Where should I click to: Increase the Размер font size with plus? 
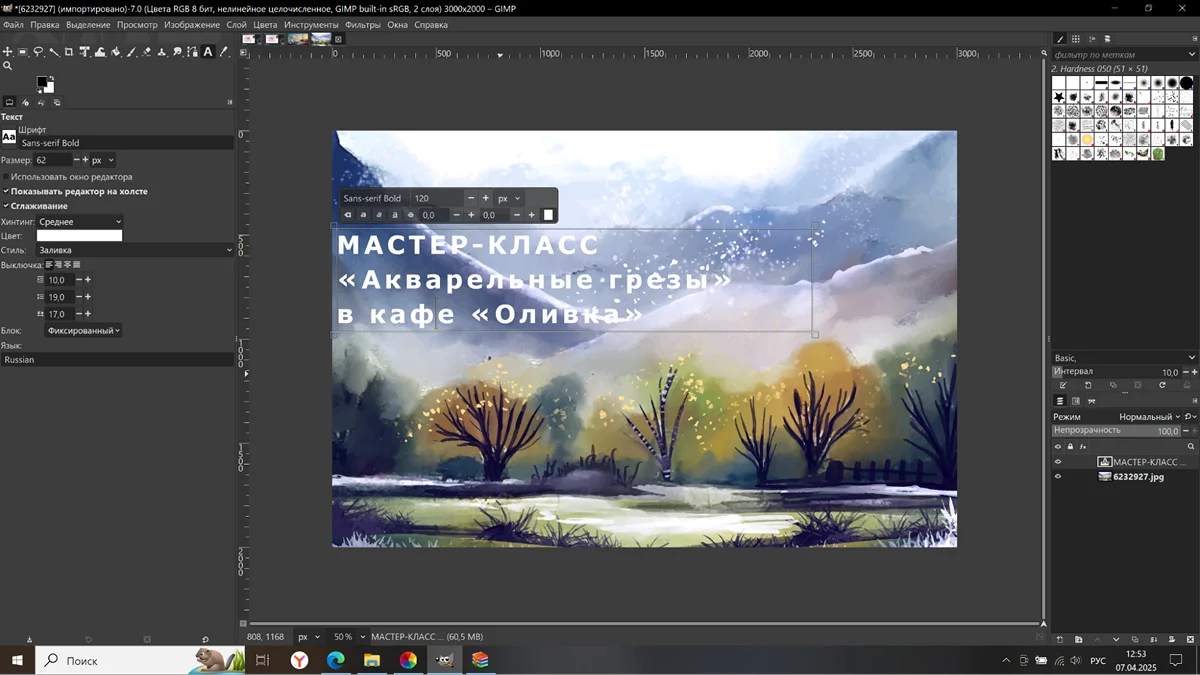[86, 160]
